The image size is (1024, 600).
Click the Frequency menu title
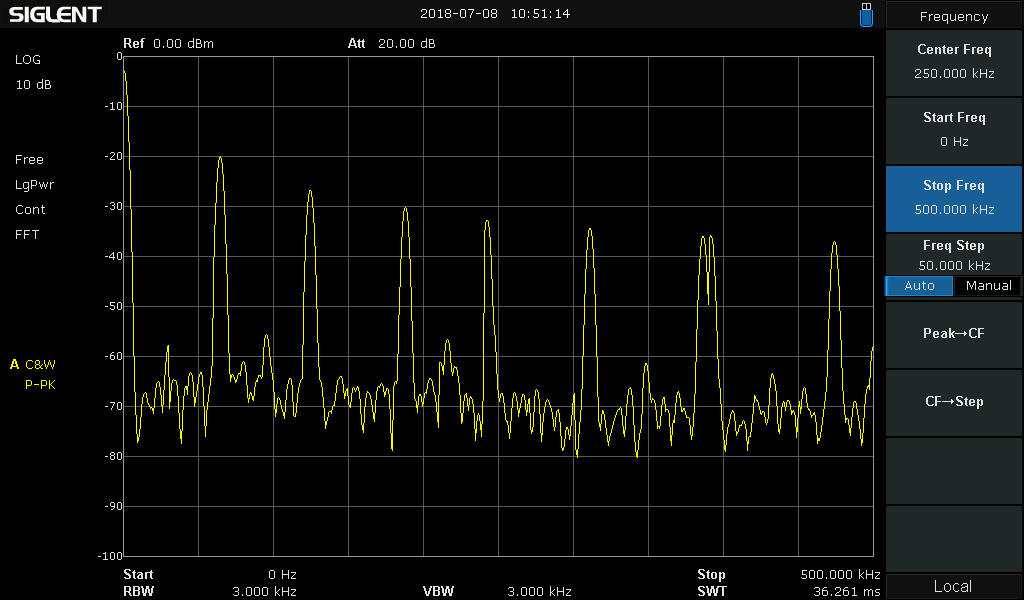[954, 16]
